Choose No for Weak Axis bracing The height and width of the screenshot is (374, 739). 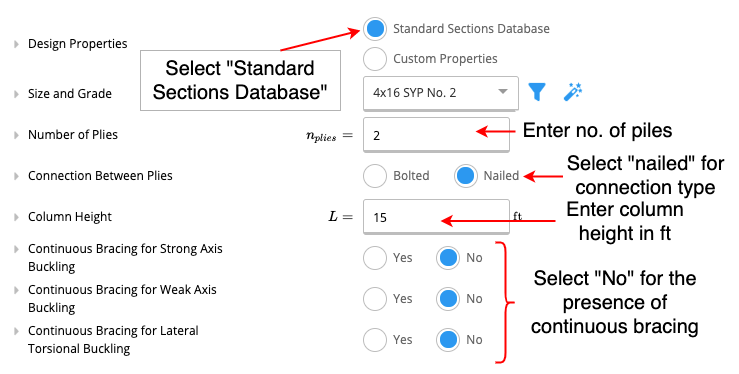(448, 299)
